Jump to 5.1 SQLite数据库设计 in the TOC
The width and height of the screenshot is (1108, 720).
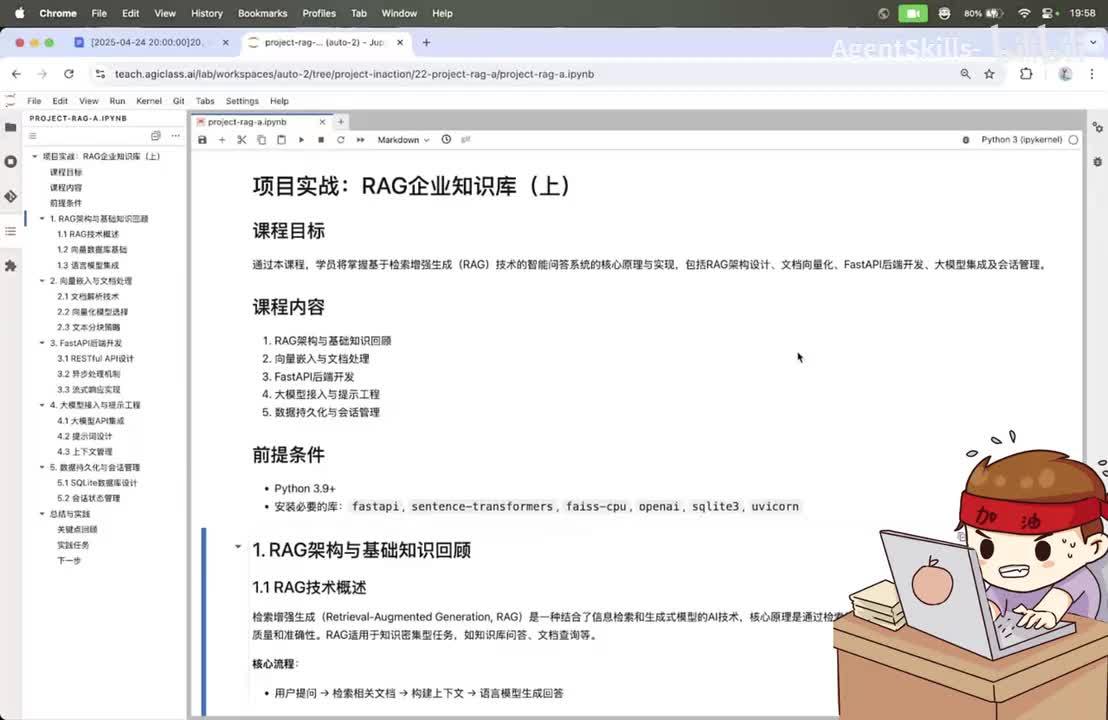[98, 483]
